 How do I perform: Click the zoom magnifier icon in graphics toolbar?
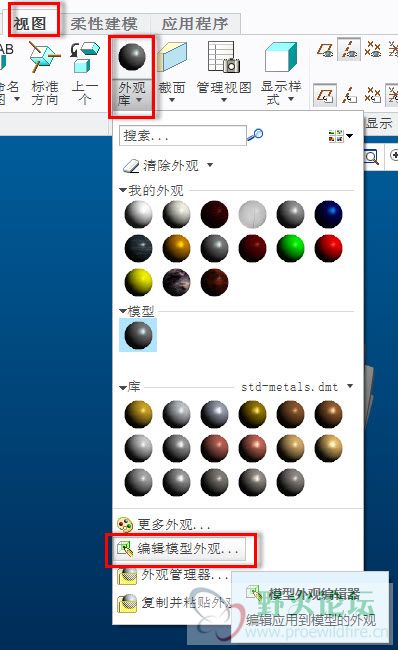(x=371, y=157)
